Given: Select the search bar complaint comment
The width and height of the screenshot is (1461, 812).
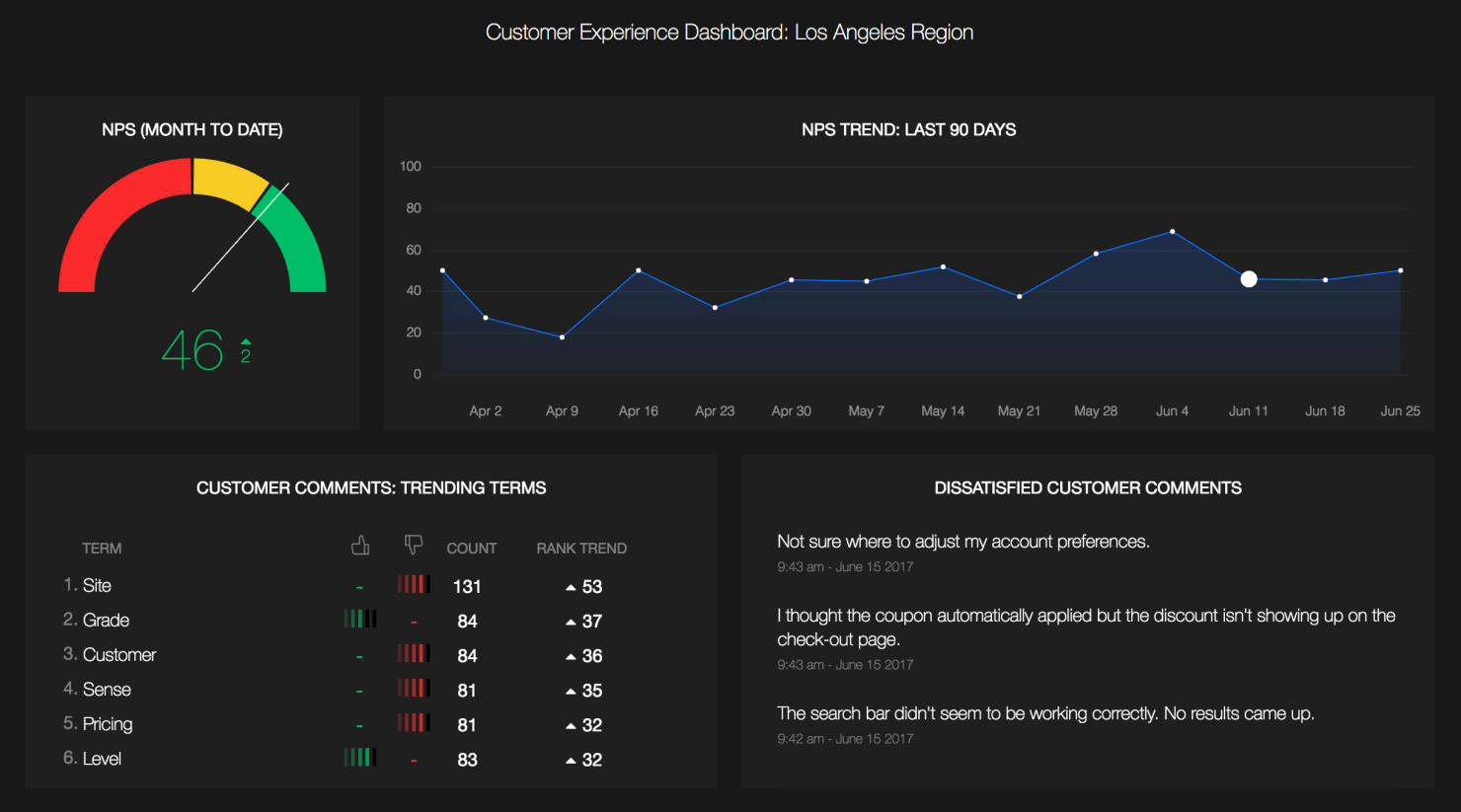Looking at the screenshot, I should (1045, 712).
